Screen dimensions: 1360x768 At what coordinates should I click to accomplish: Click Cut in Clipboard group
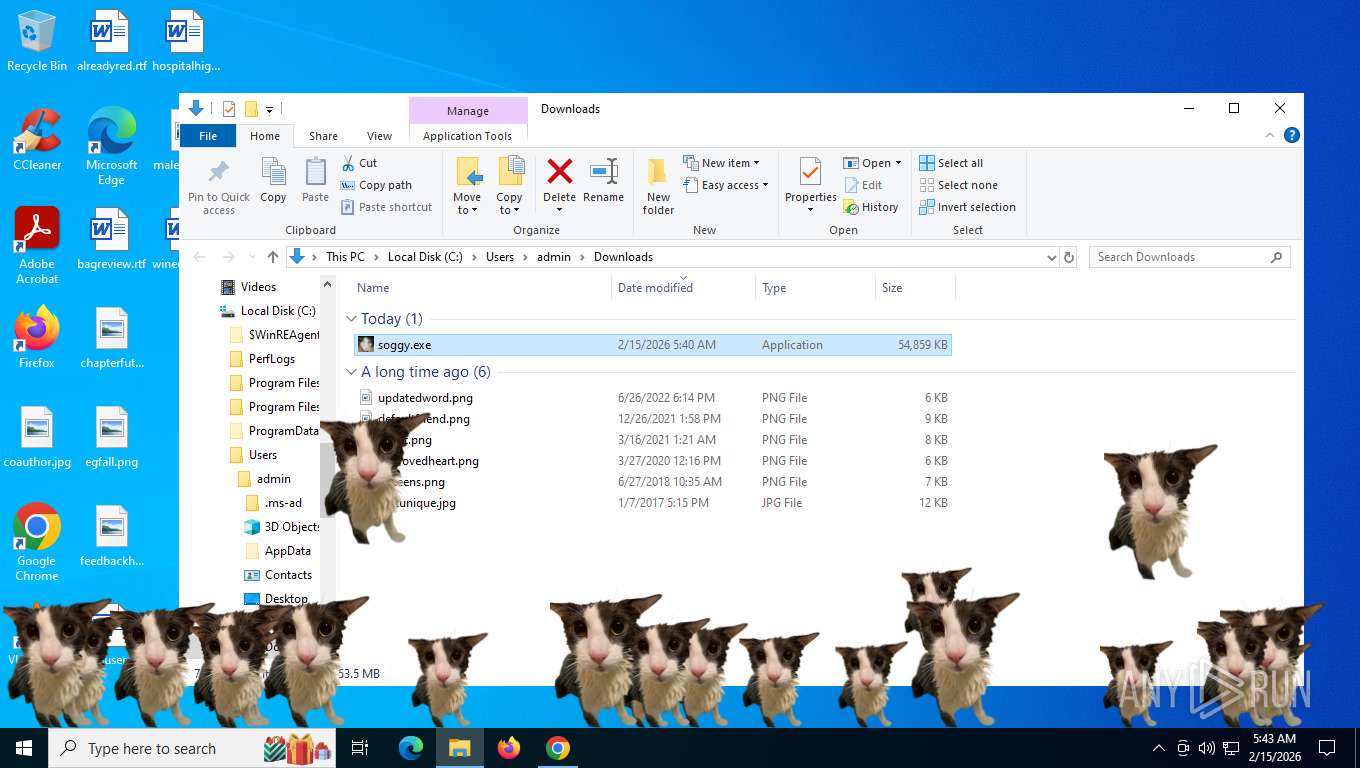[359, 163]
